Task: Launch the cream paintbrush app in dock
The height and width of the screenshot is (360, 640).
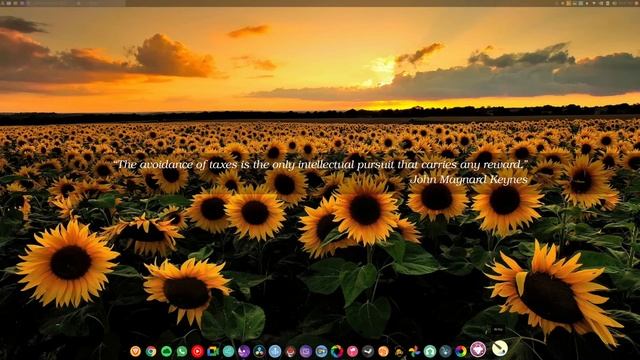Action: click(x=500, y=348)
